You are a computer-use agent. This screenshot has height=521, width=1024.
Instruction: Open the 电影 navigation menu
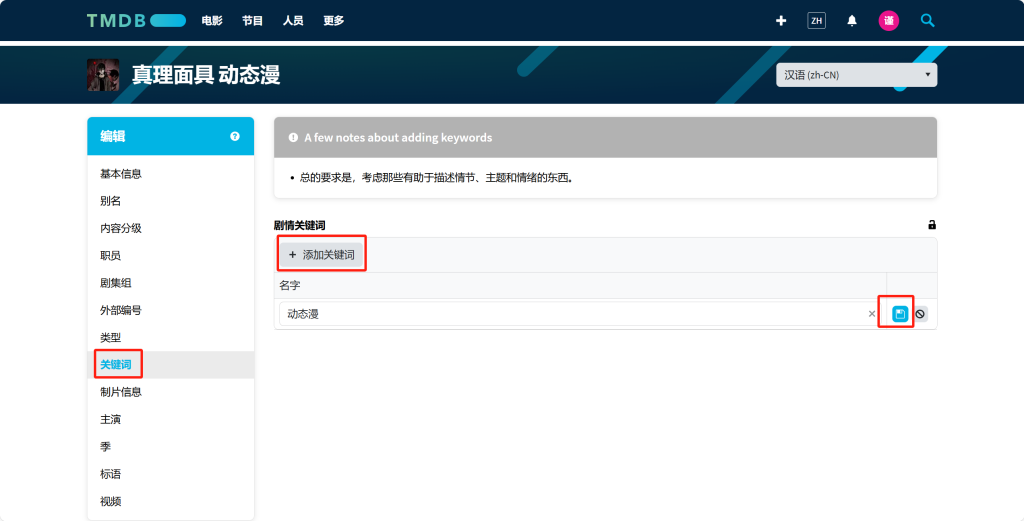tap(212, 20)
